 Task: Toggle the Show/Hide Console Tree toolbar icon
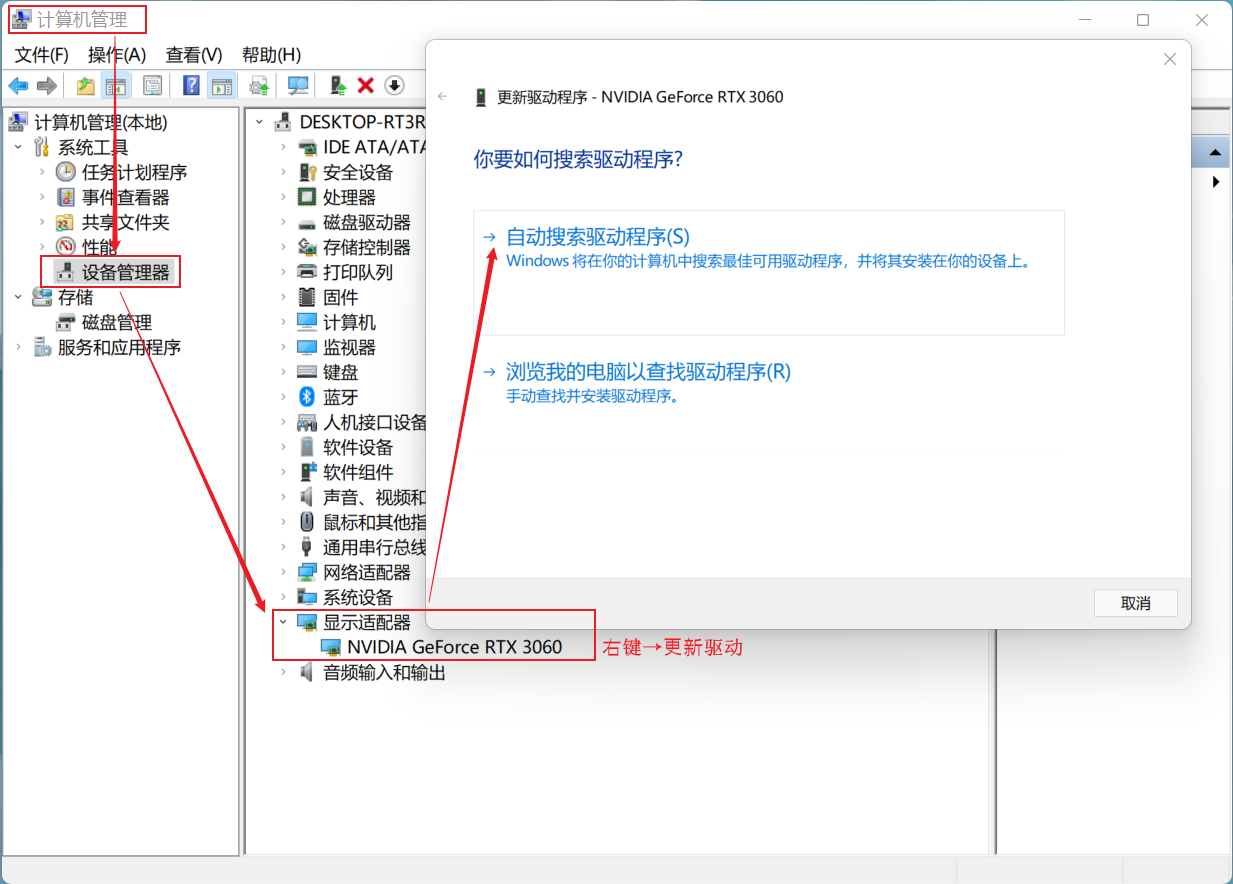116,86
